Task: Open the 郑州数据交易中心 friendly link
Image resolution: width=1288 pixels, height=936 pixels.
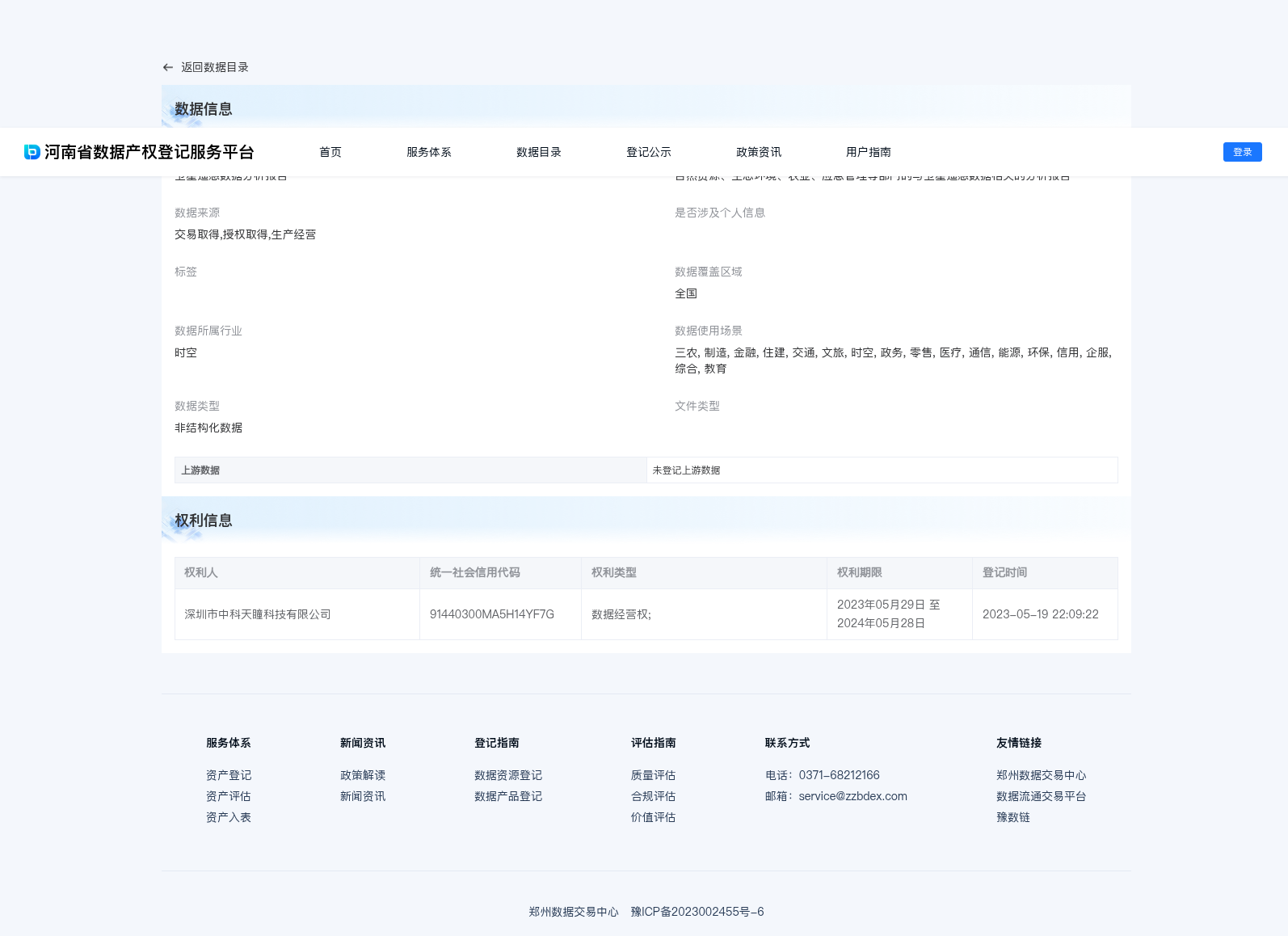Action: (1042, 775)
